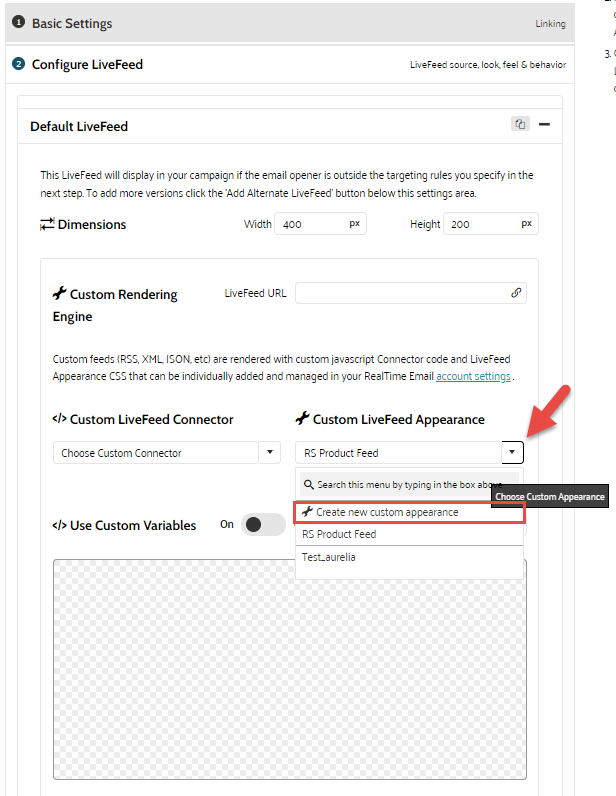This screenshot has width=616, height=796.
Task: Toggle the Use Custom Variables switch
Action: click(x=263, y=524)
